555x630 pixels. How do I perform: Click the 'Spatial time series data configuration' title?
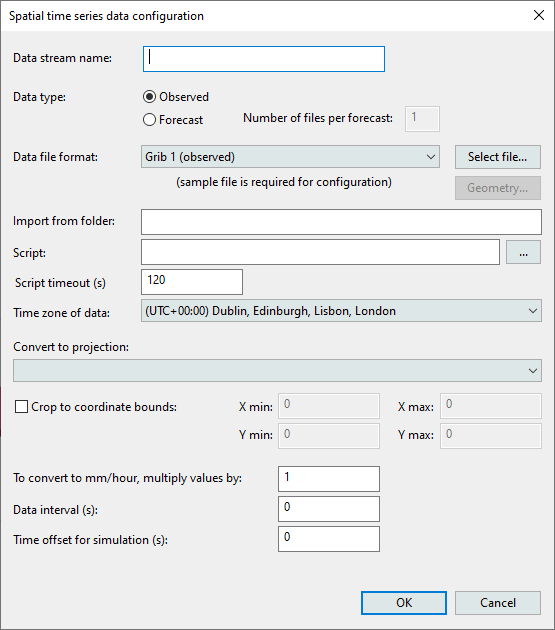tap(106, 16)
